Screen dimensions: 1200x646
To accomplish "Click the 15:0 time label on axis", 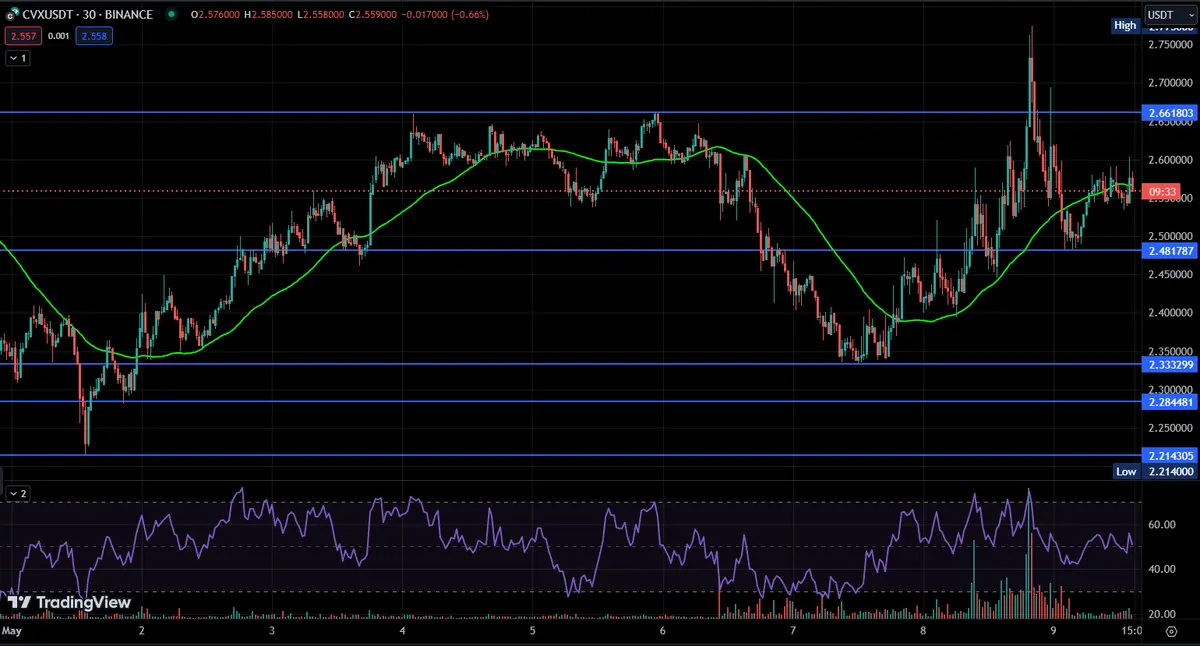I will pos(1132,632).
